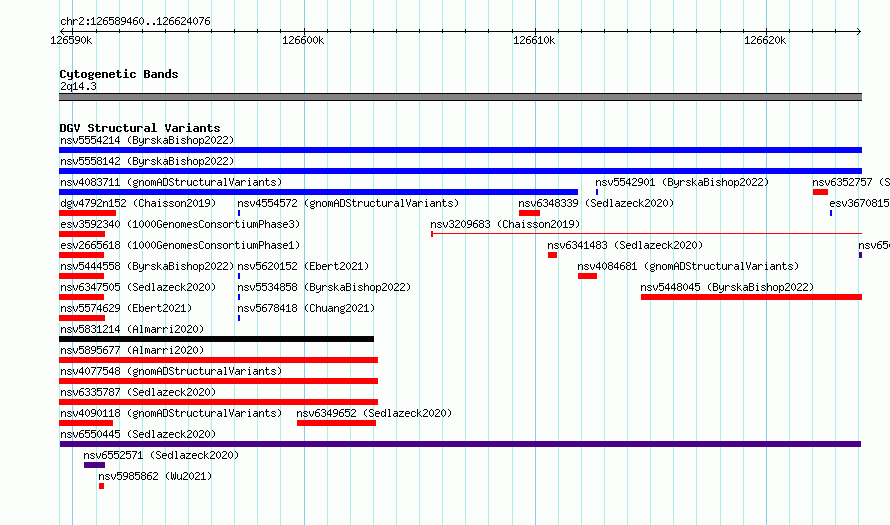Image resolution: width=890 pixels, height=525 pixels.
Task: Select the red nsv5448045 variant bar
Action: 752,297
